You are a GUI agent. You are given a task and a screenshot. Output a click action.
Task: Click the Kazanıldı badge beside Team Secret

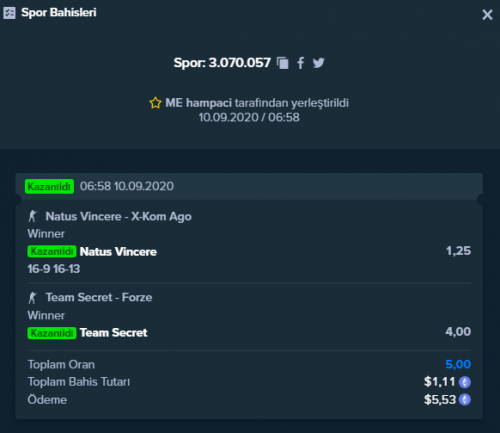[52, 333]
